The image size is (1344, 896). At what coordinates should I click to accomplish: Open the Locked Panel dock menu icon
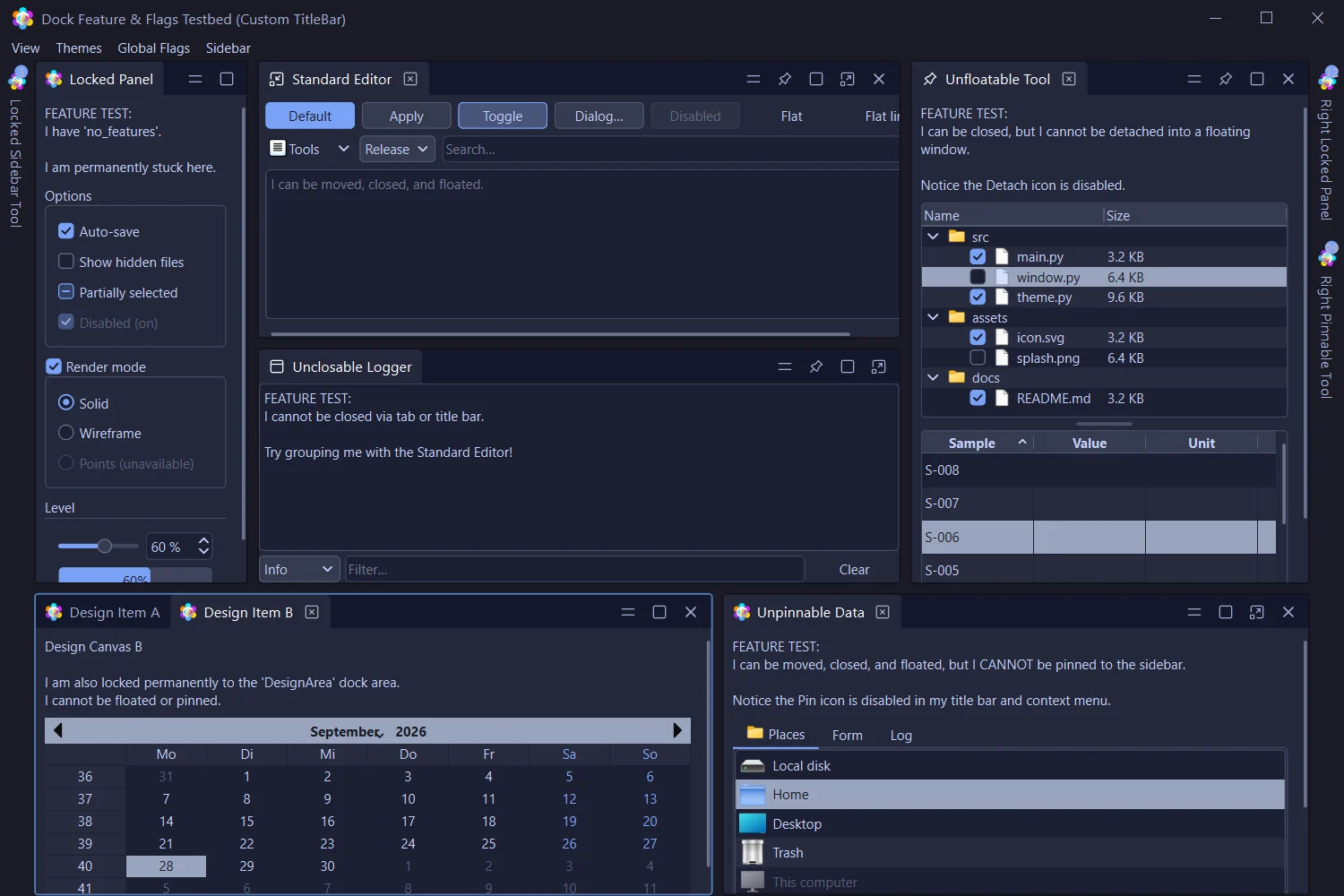pyautogui.click(x=195, y=79)
